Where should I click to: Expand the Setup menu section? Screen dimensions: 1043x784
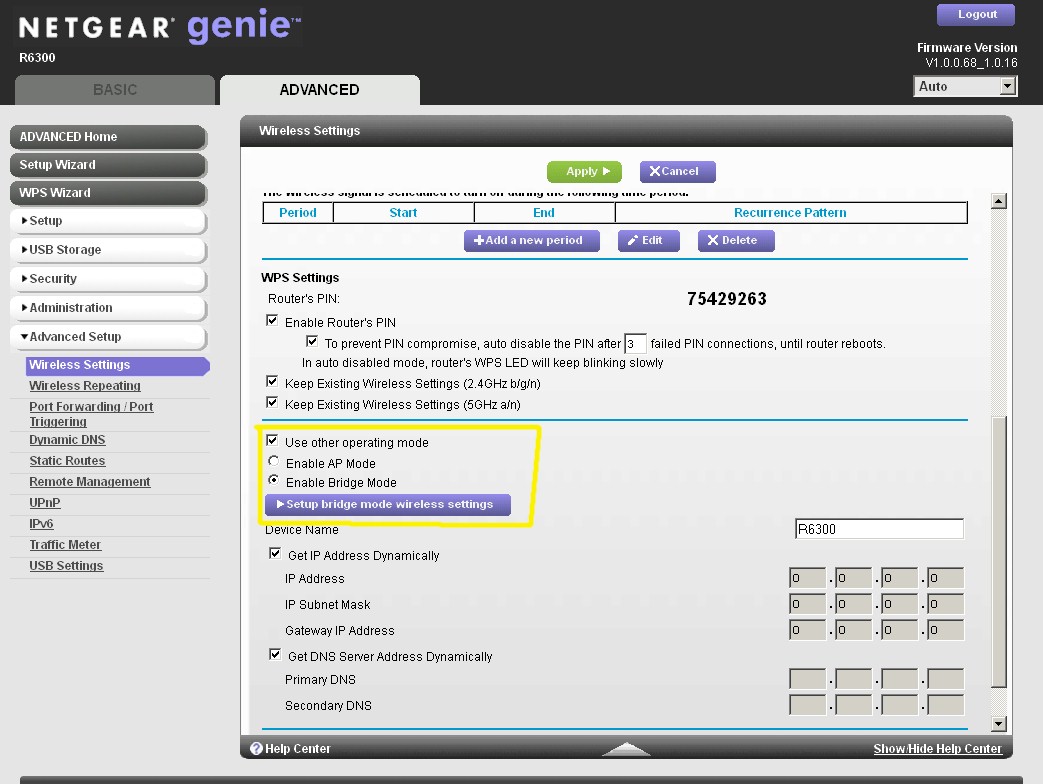[x=108, y=221]
